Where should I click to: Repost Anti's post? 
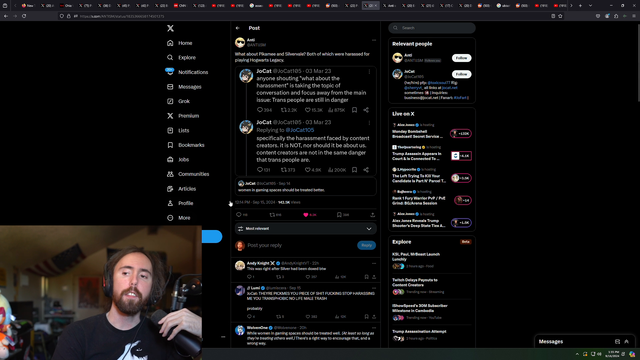click(272, 215)
